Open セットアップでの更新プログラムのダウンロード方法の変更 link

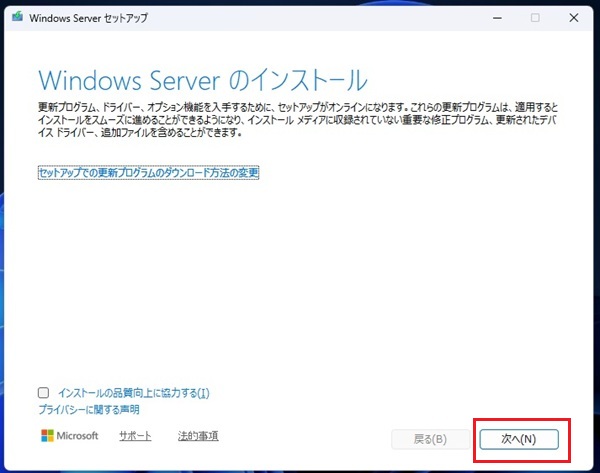pos(148,173)
